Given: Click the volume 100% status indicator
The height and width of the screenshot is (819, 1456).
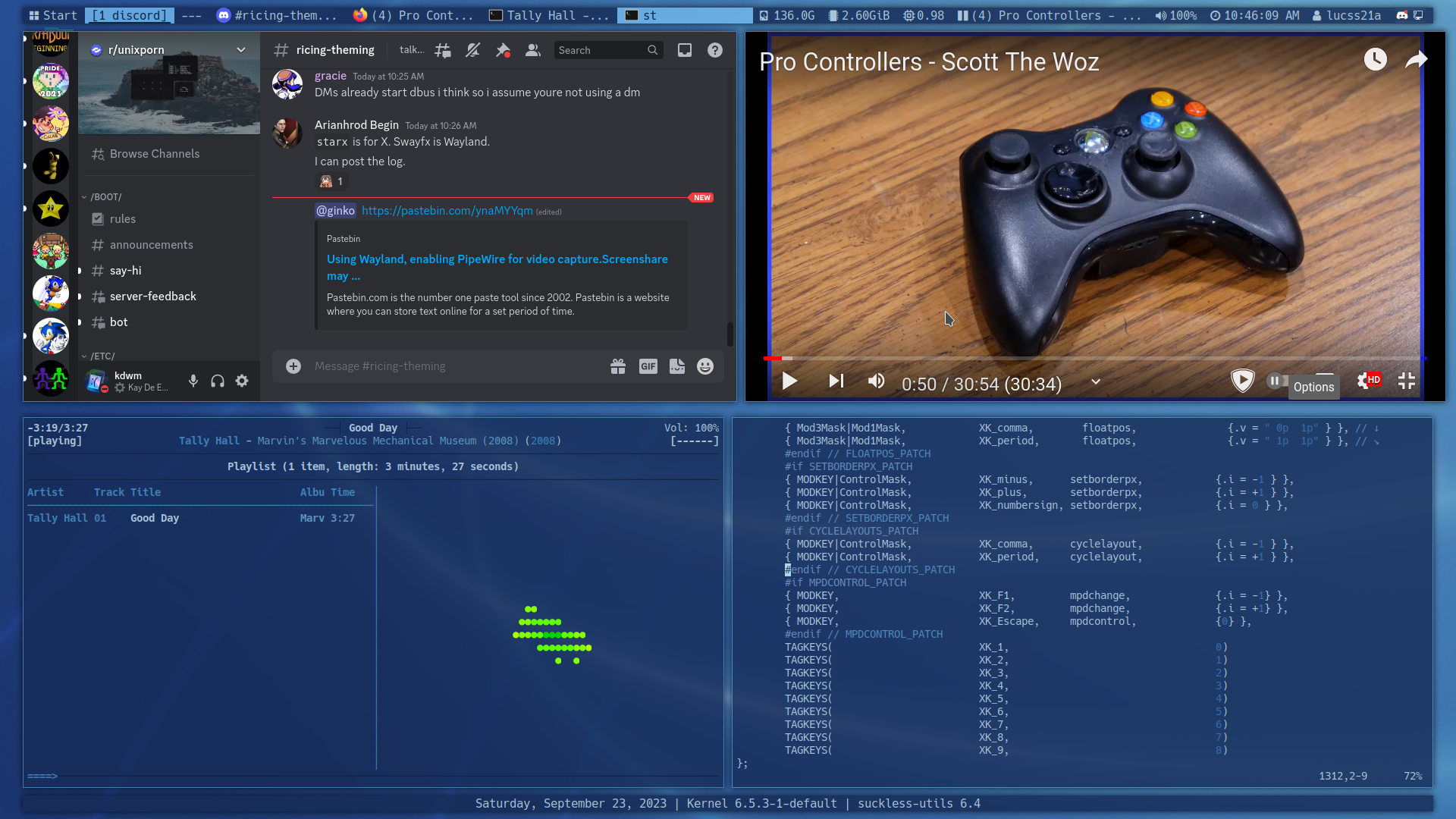Looking at the screenshot, I should 1175,15.
